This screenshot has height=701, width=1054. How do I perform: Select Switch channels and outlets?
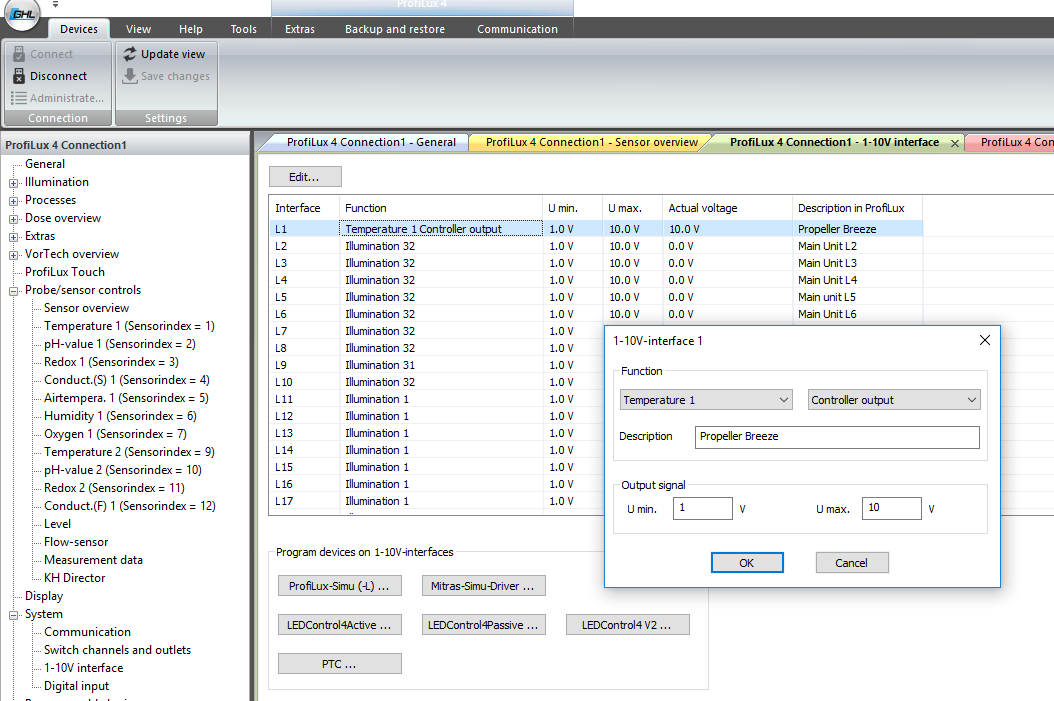click(x=118, y=650)
